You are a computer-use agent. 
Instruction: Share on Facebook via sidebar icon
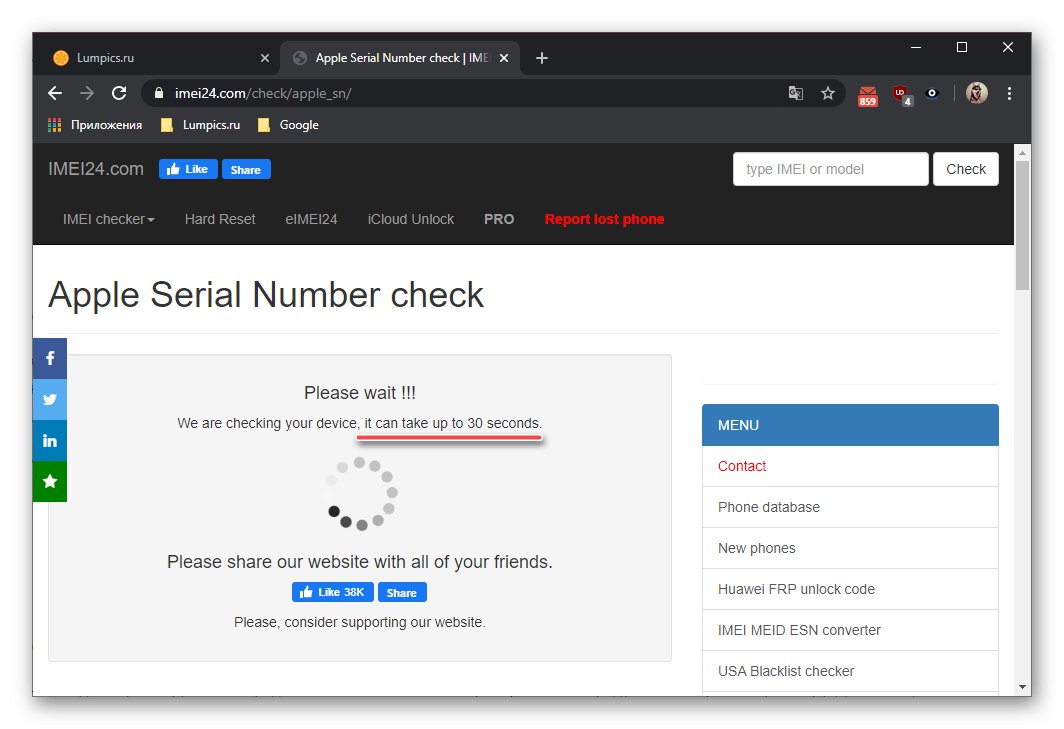point(50,358)
